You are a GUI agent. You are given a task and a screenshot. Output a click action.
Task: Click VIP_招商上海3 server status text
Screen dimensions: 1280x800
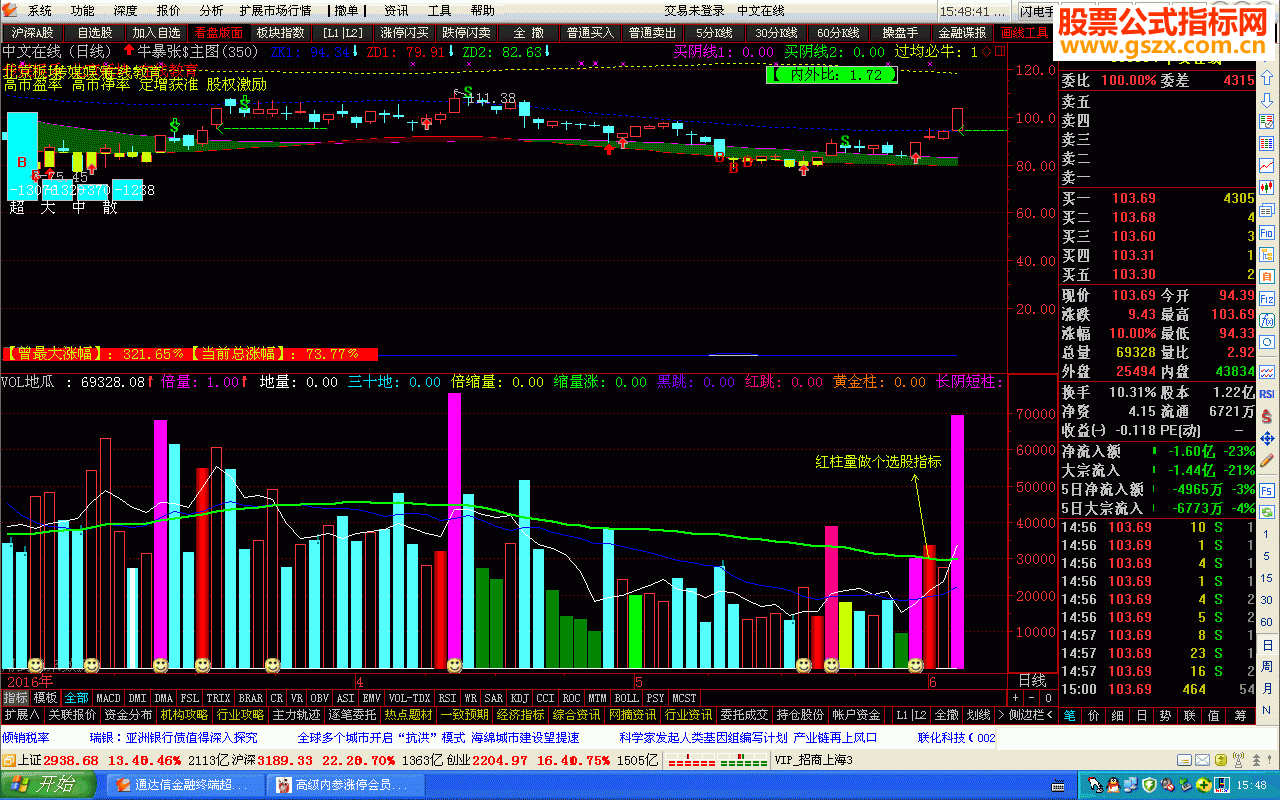[x=813, y=760]
